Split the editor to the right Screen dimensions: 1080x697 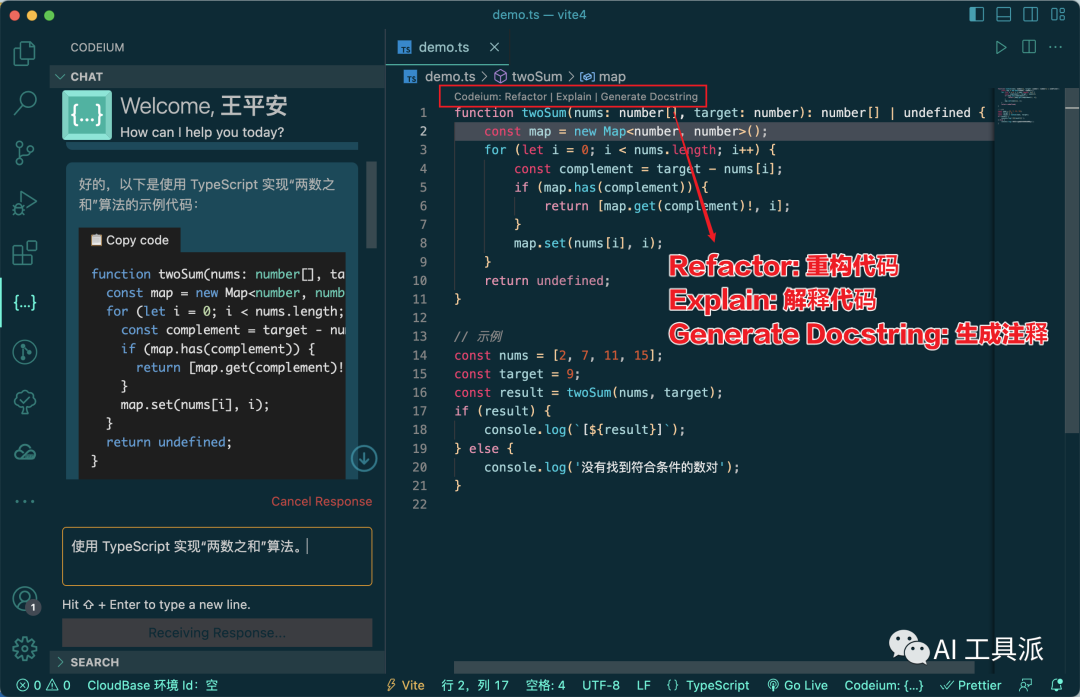tap(1028, 47)
